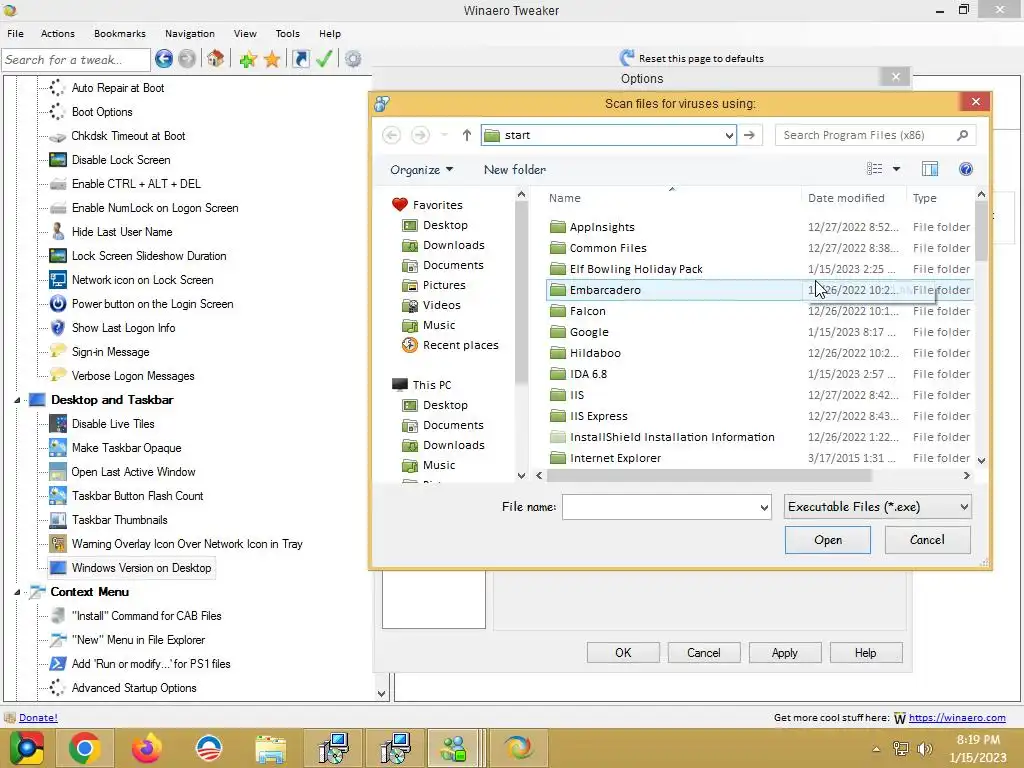Click the Back navigation arrow in Winaero toolbar
The width and height of the screenshot is (1024, 768).
pos(164,59)
